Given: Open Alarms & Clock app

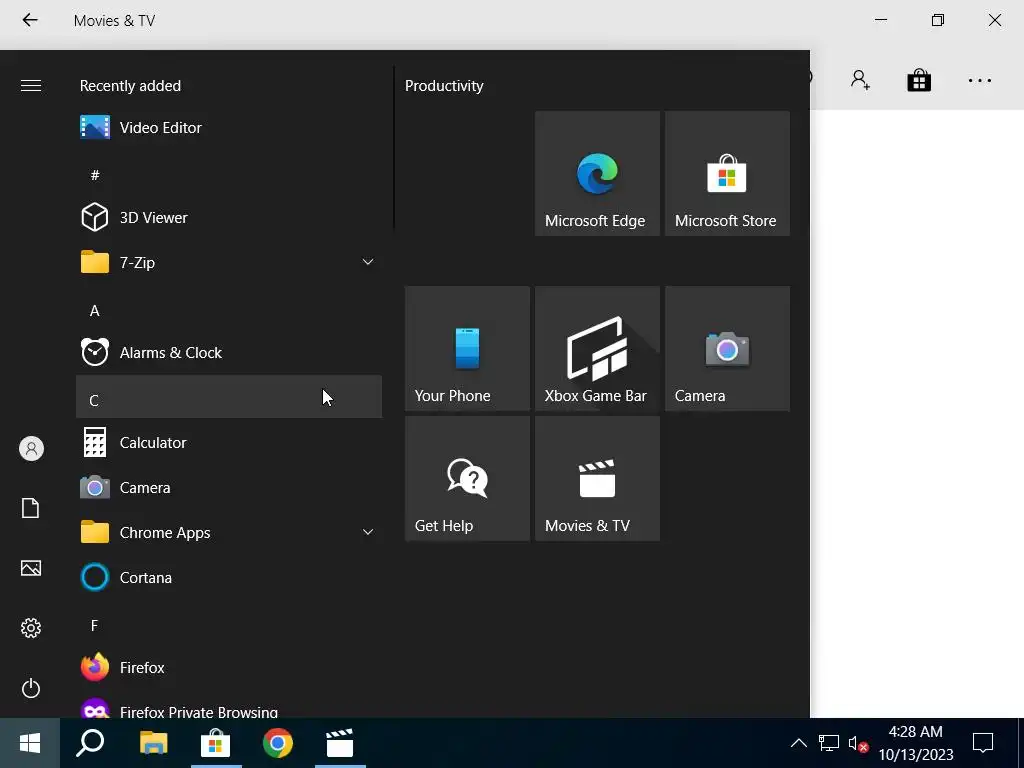Looking at the screenshot, I should (229, 353).
